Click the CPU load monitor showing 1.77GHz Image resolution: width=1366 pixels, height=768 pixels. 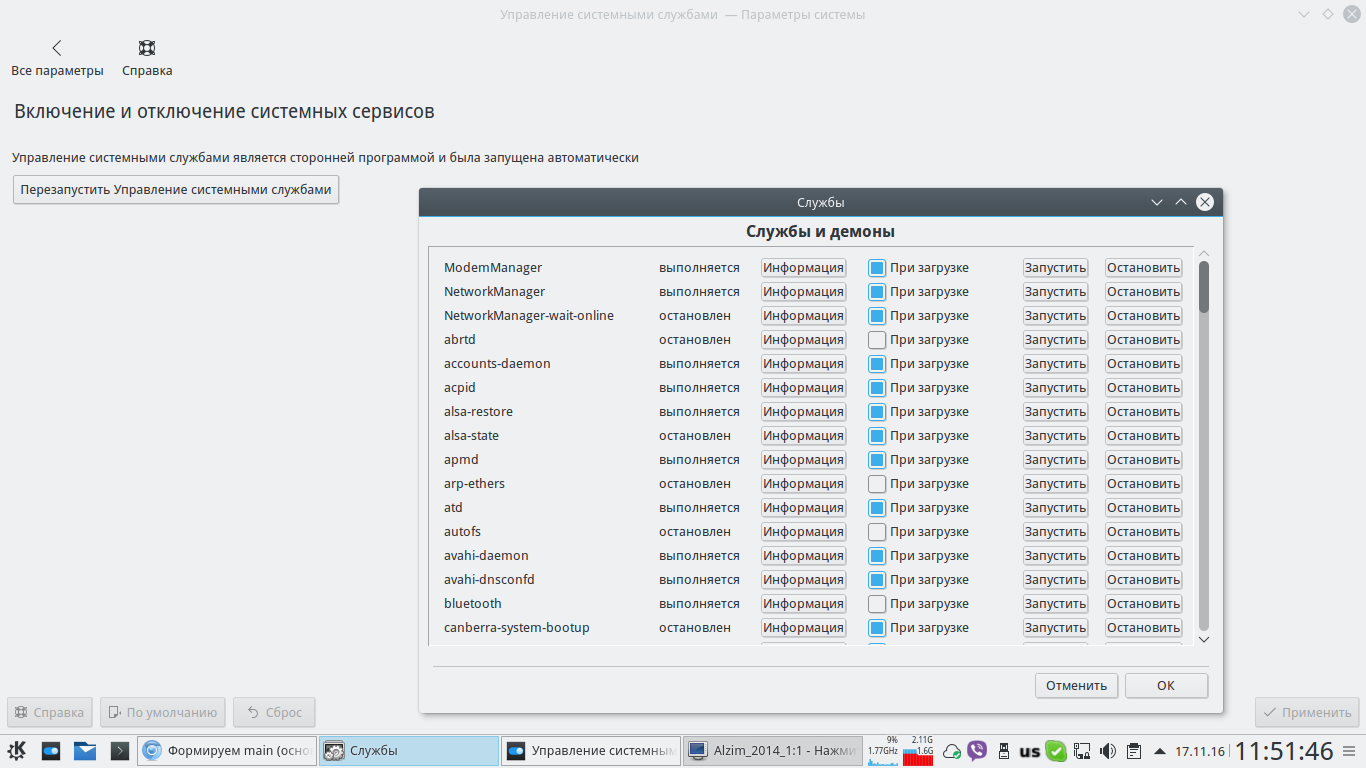[x=882, y=751]
